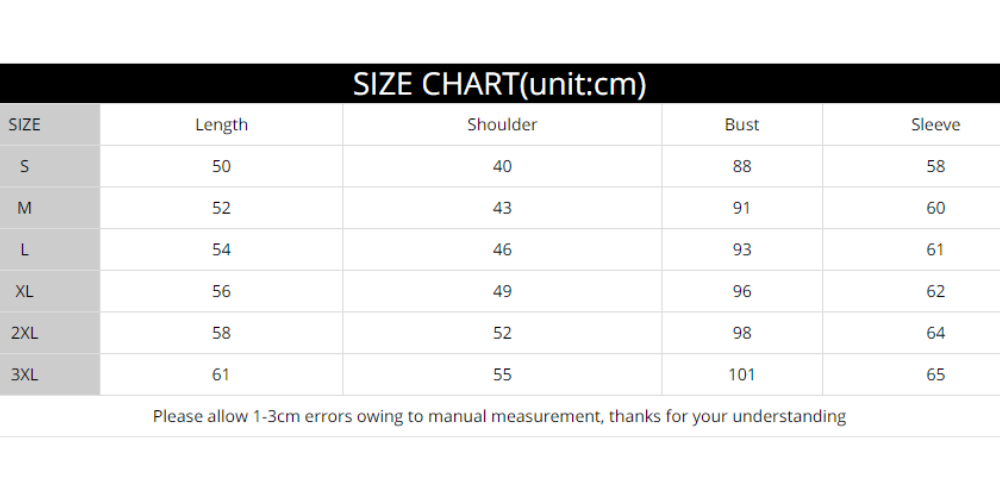1000x500 pixels.
Task: Click the Shoulder column header
Action: tap(502, 125)
